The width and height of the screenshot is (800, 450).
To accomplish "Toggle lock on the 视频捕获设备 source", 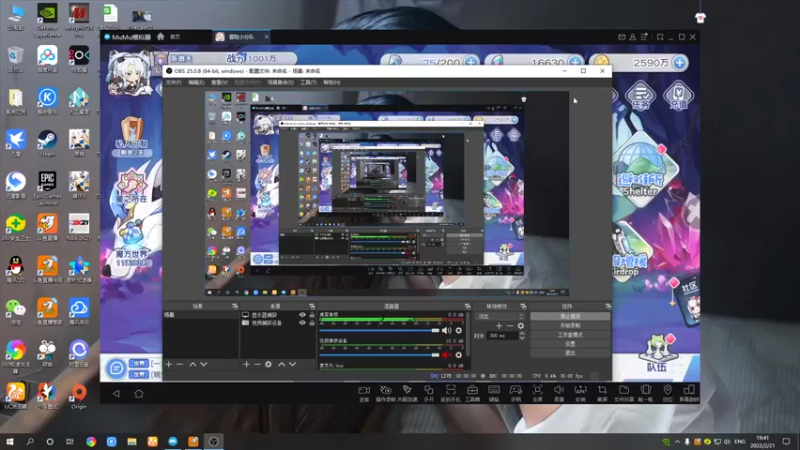I will click(x=312, y=322).
